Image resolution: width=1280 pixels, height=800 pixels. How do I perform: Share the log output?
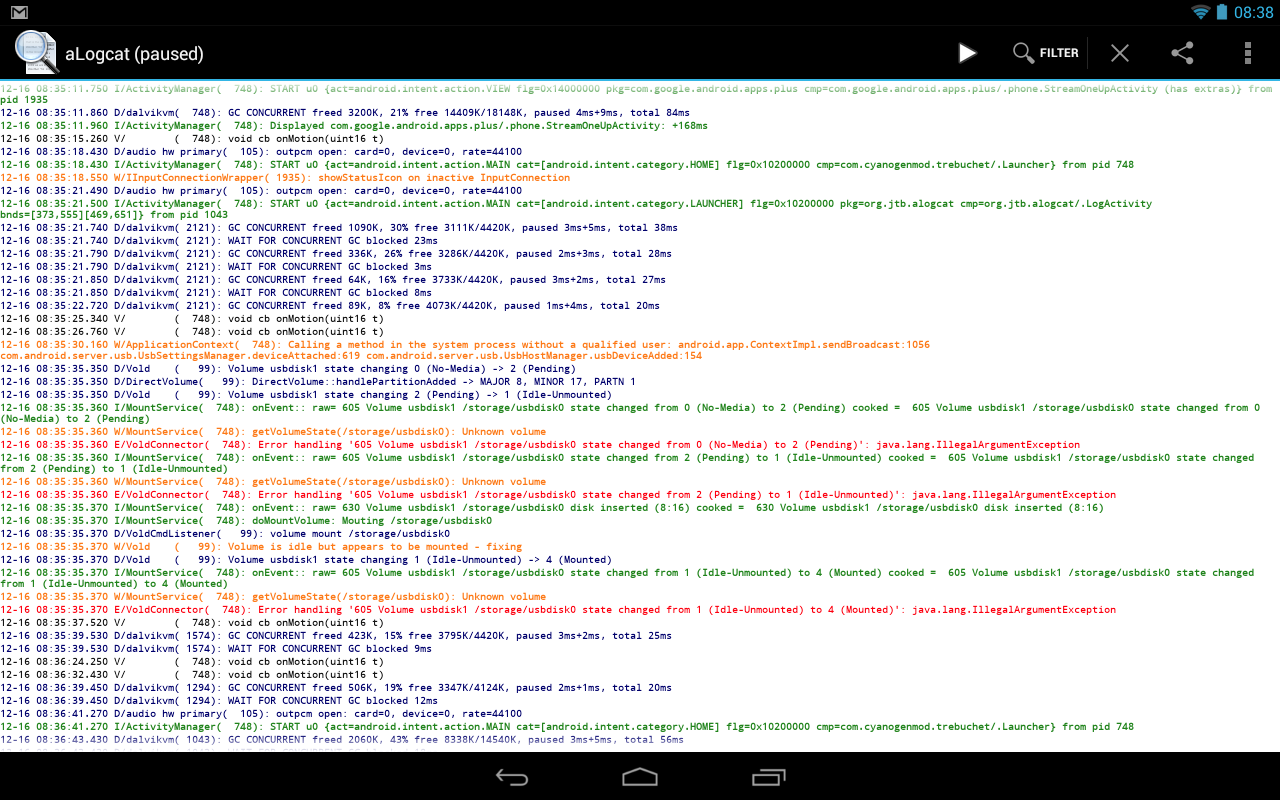click(x=1183, y=53)
